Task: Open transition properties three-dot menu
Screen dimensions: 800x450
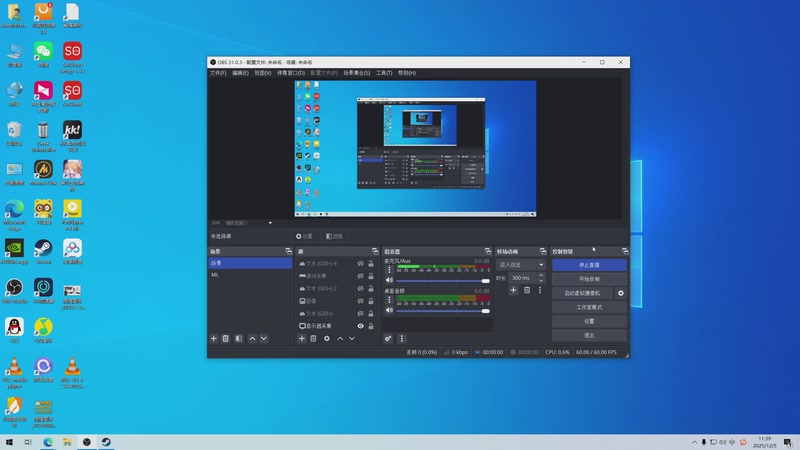Action: click(540, 290)
